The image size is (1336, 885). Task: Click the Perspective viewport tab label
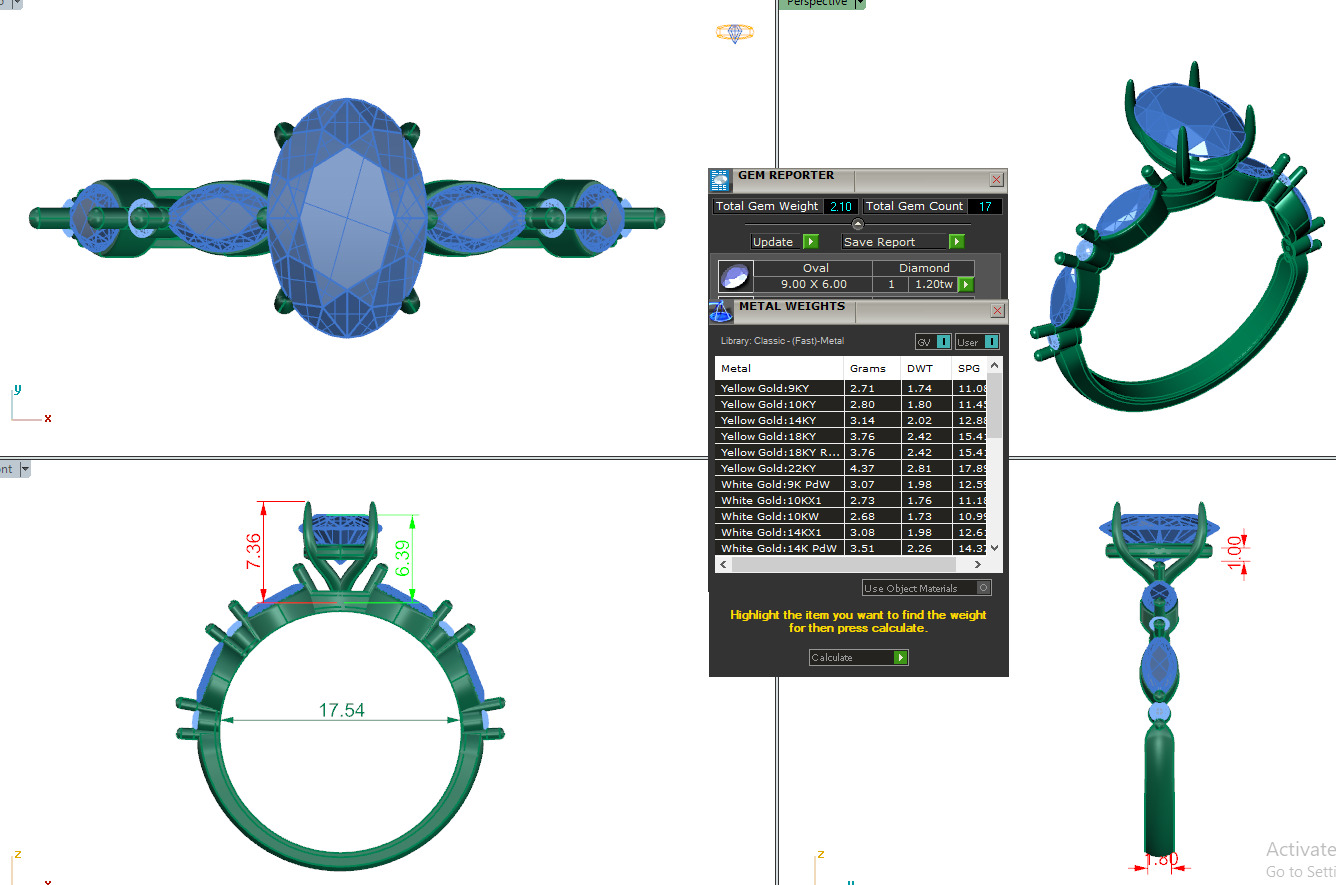[815, 4]
